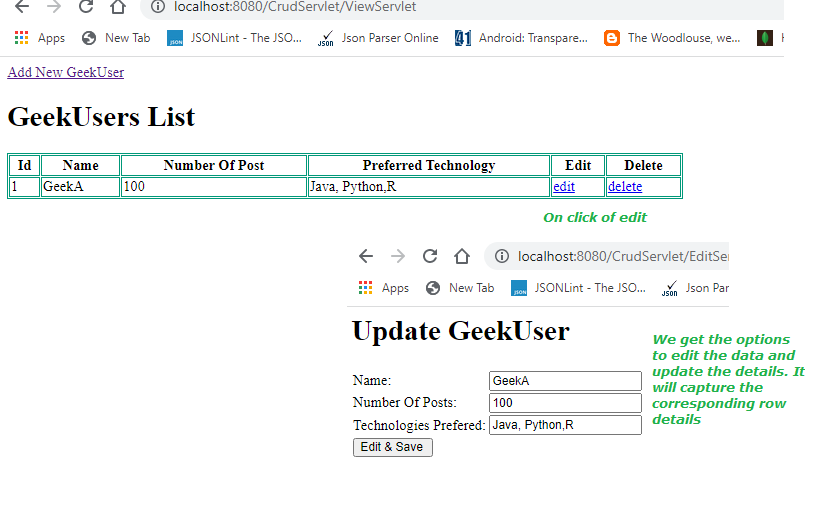Open the dark green leaf bookmark icon

point(765,38)
